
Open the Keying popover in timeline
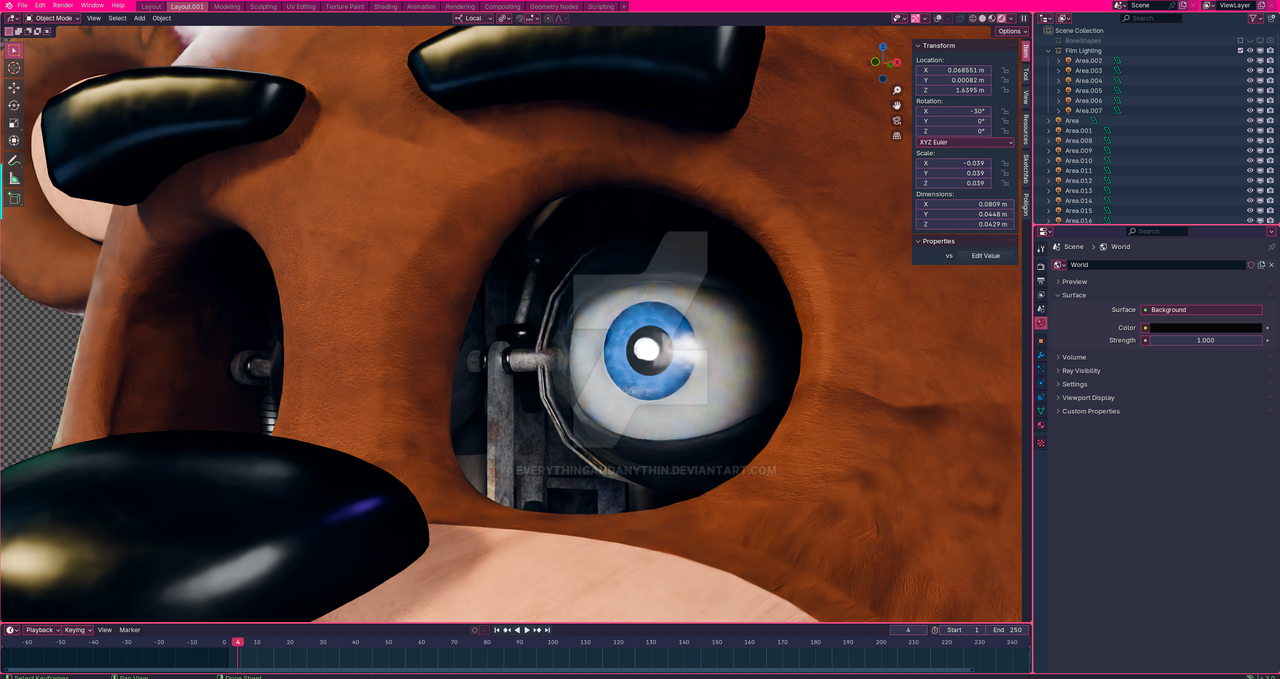[77, 630]
